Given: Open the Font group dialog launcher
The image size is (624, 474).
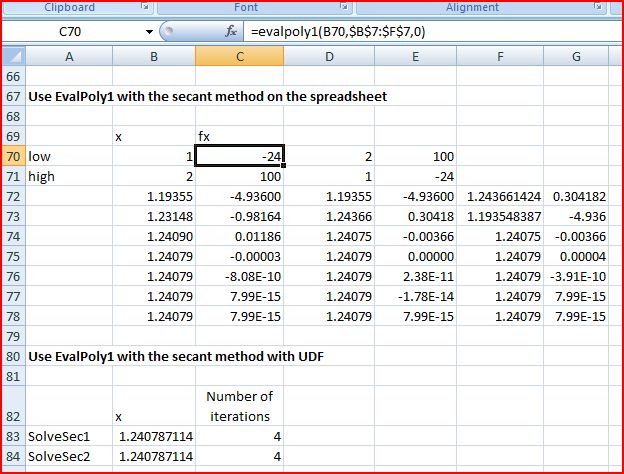Looking at the screenshot, I should click(x=344, y=6).
